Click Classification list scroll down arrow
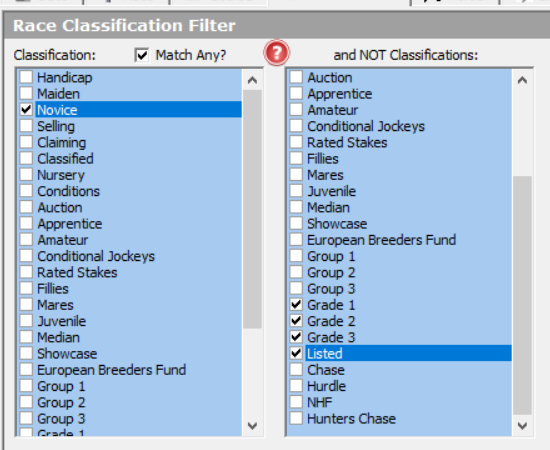Image resolution: width=550 pixels, height=450 pixels. point(252,426)
